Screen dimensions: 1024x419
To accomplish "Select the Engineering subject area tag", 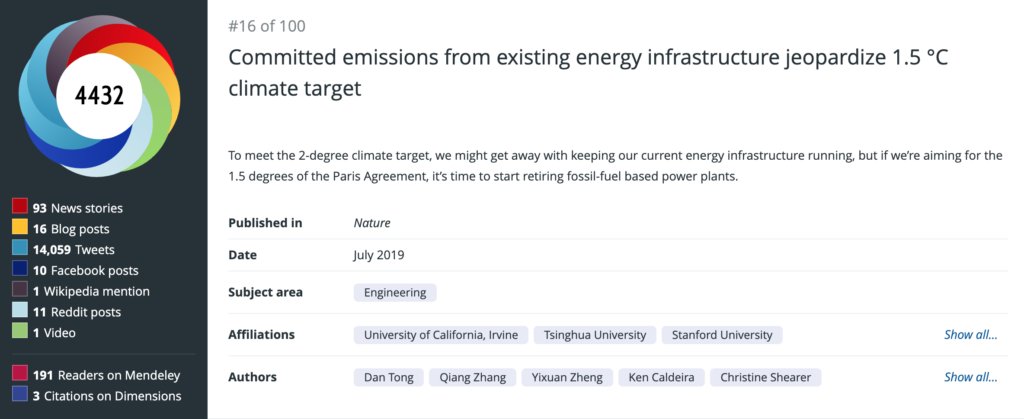I will pos(395,293).
